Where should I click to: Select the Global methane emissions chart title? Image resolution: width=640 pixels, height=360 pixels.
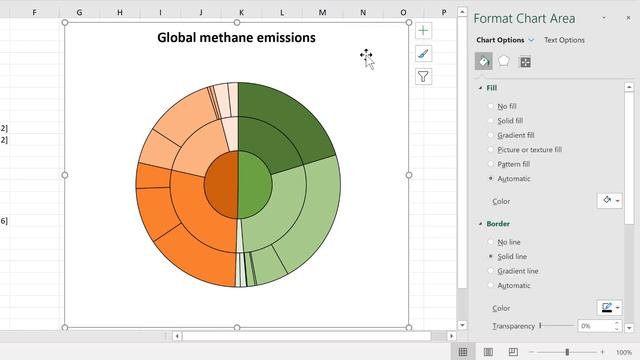click(x=236, y=38)
